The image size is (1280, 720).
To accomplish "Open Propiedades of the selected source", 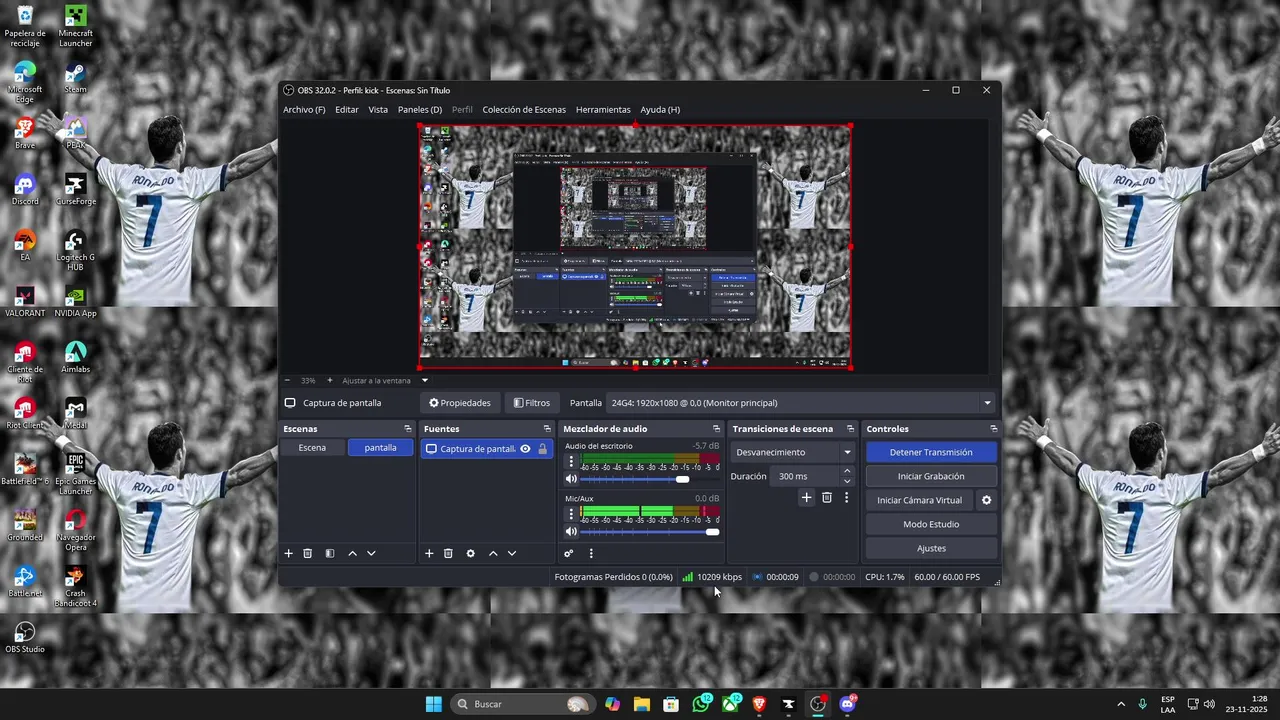I will coord(460,403).
